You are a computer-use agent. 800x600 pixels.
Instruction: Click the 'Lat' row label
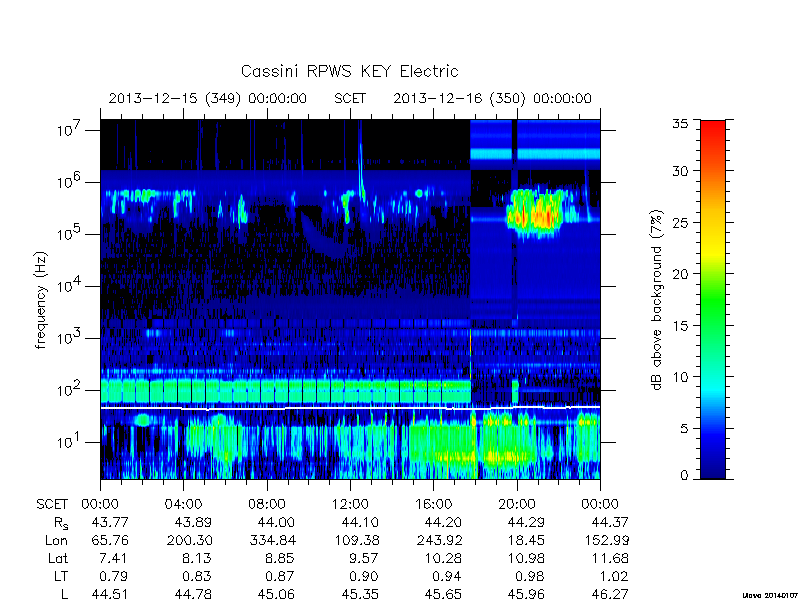pos(58,558)
